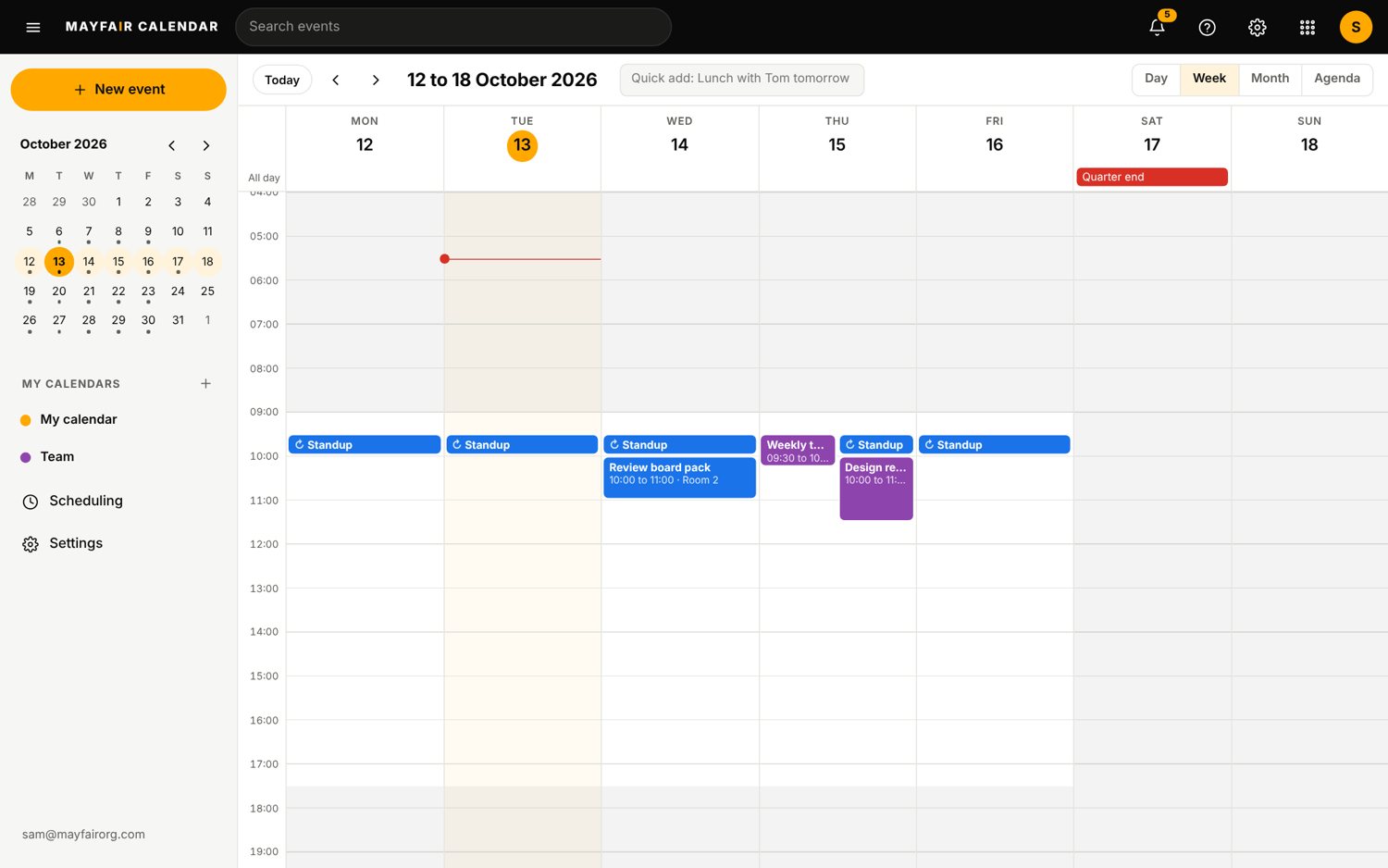Go to previous week arrow
The width and height of the screenshot is (1388, 868).
336,80
